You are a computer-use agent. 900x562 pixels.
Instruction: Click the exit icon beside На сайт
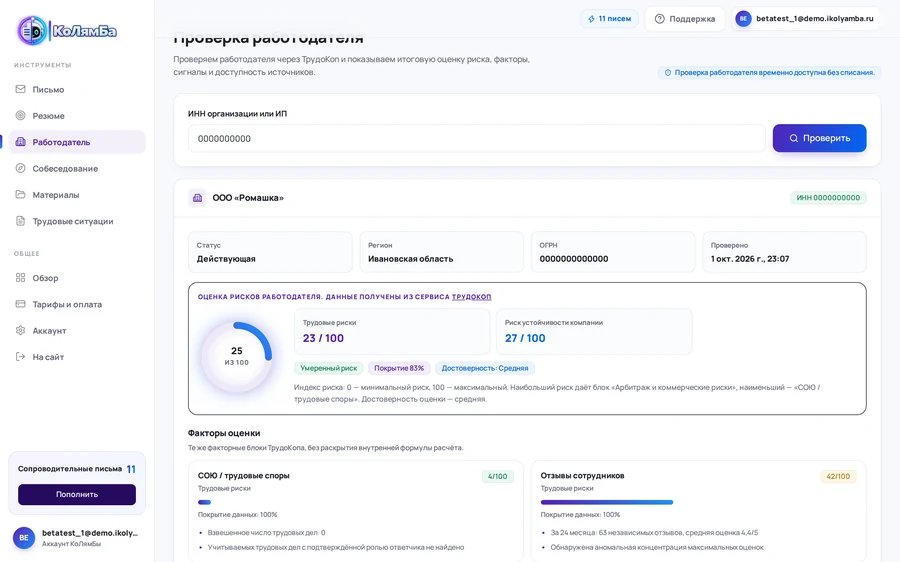tap(21, 356)
